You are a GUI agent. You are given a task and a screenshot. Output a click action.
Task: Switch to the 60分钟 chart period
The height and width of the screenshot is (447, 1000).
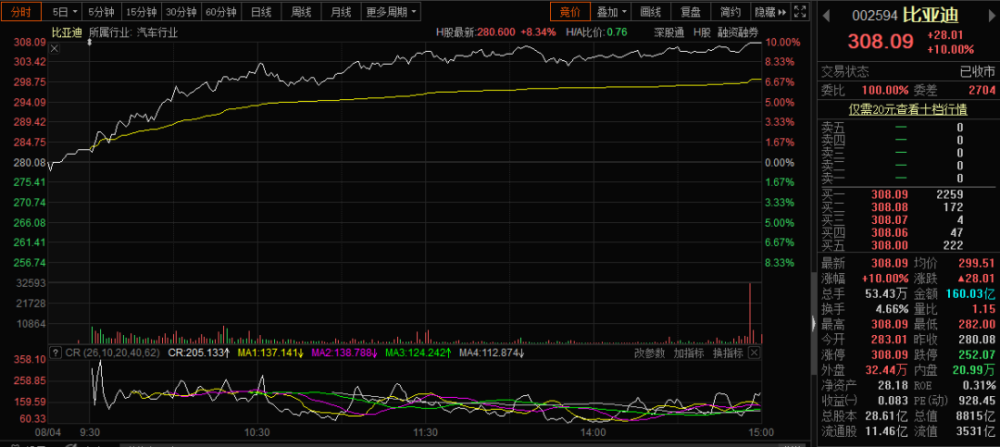tap(221, 11)
